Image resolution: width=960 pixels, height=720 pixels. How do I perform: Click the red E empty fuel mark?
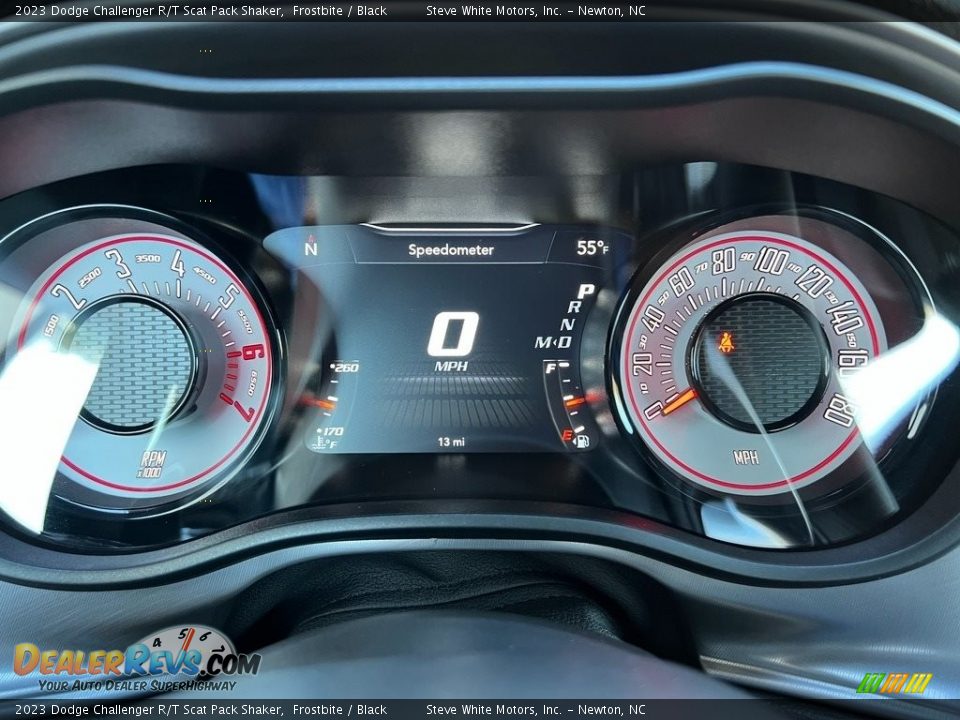(x=567, y=435)
